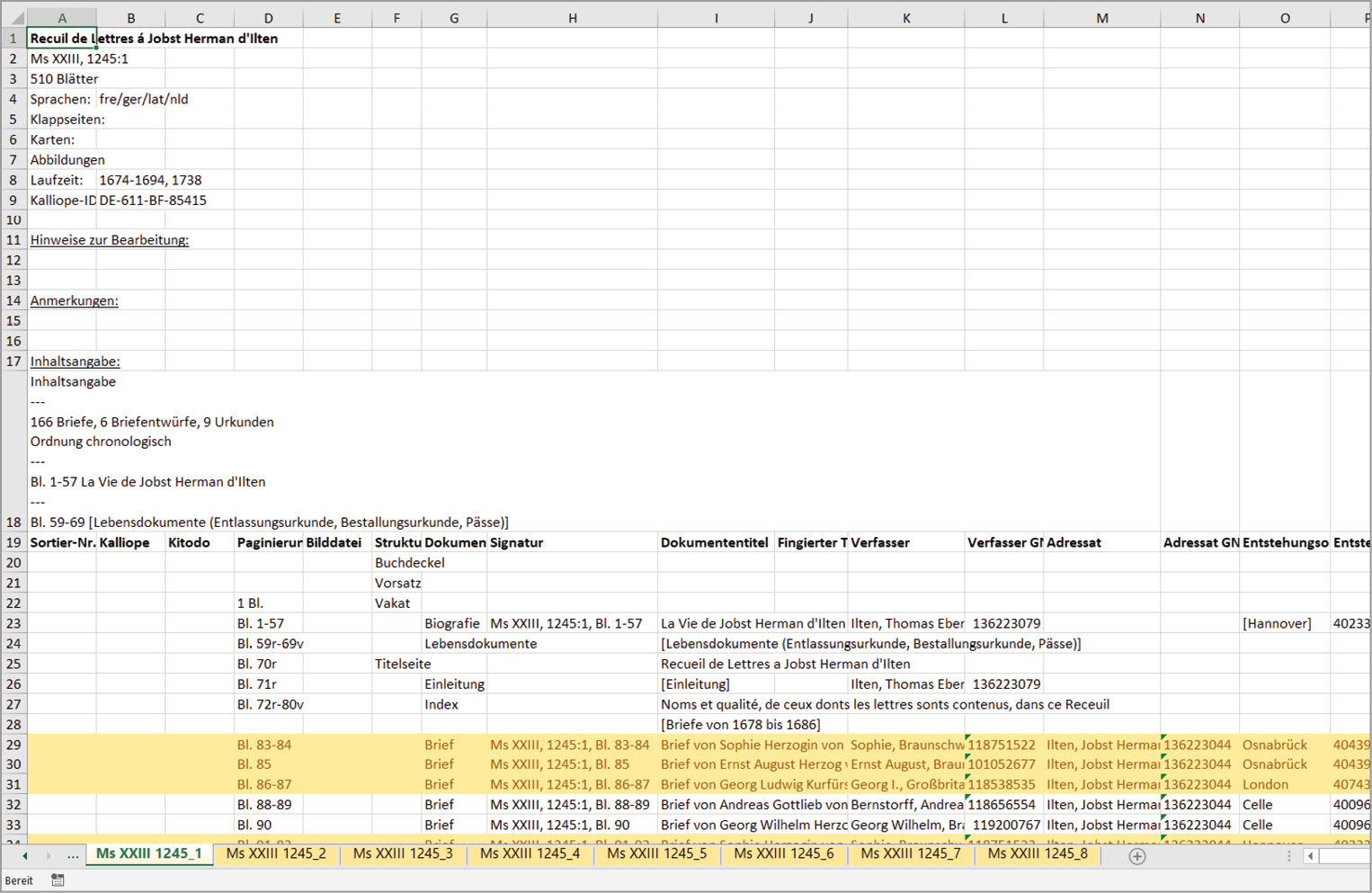Select column K header

(906, 18)
